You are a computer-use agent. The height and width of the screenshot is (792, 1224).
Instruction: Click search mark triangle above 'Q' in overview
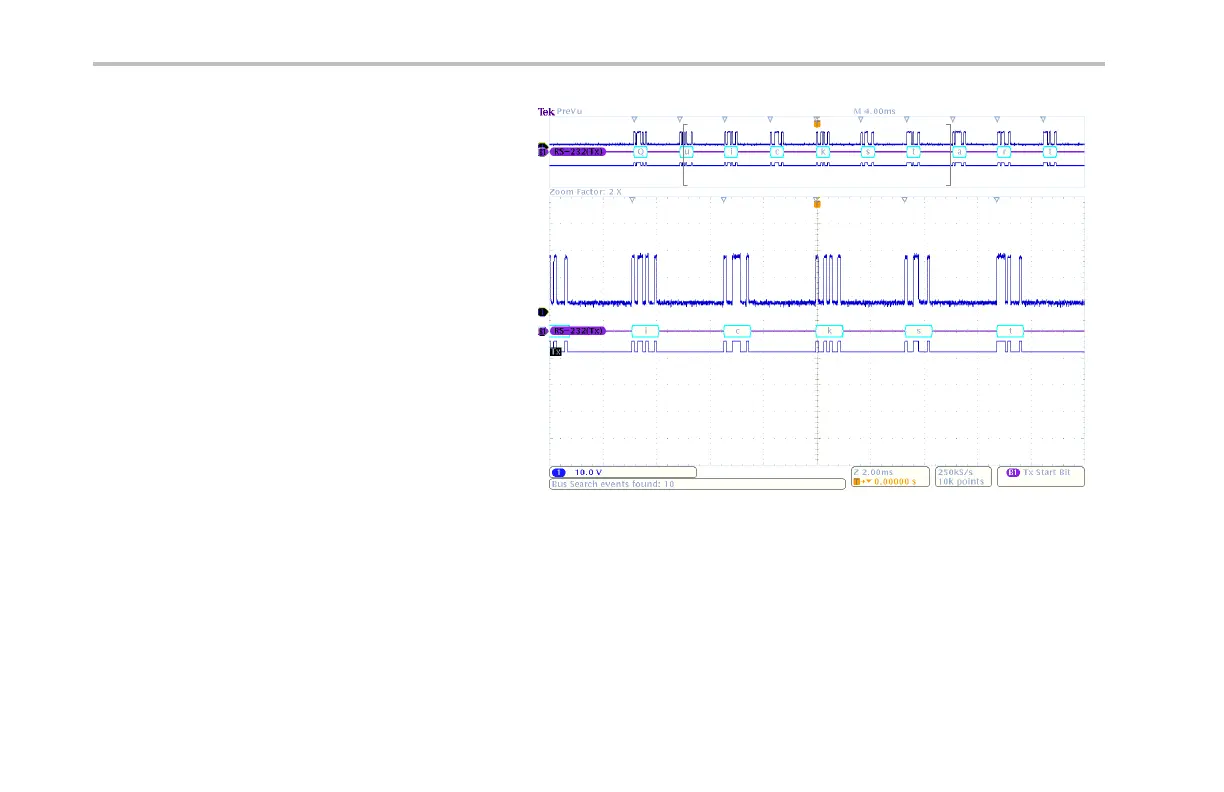[x=634, y=119]
